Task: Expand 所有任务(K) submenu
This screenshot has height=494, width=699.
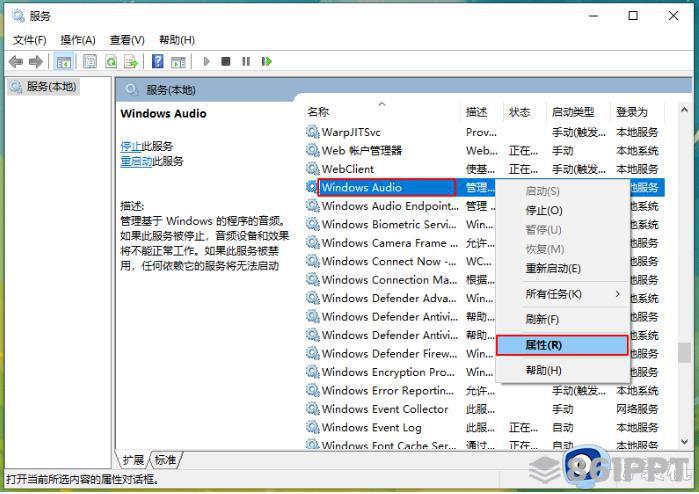Action: click(562, 294)
